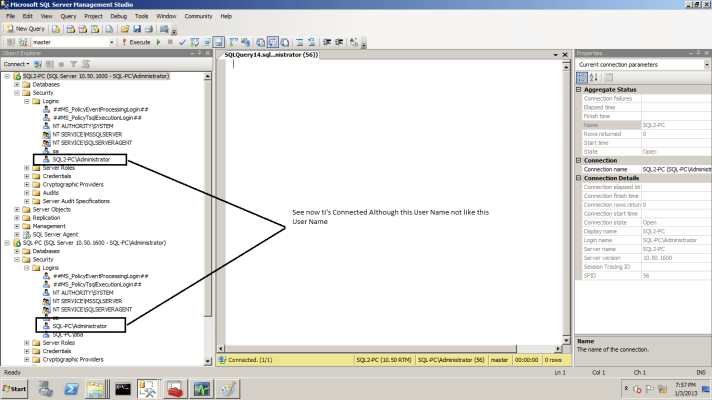Select the SQLQuery14.sql tab
This screenshot has width=712, height=400.
[x=271, y=55]
